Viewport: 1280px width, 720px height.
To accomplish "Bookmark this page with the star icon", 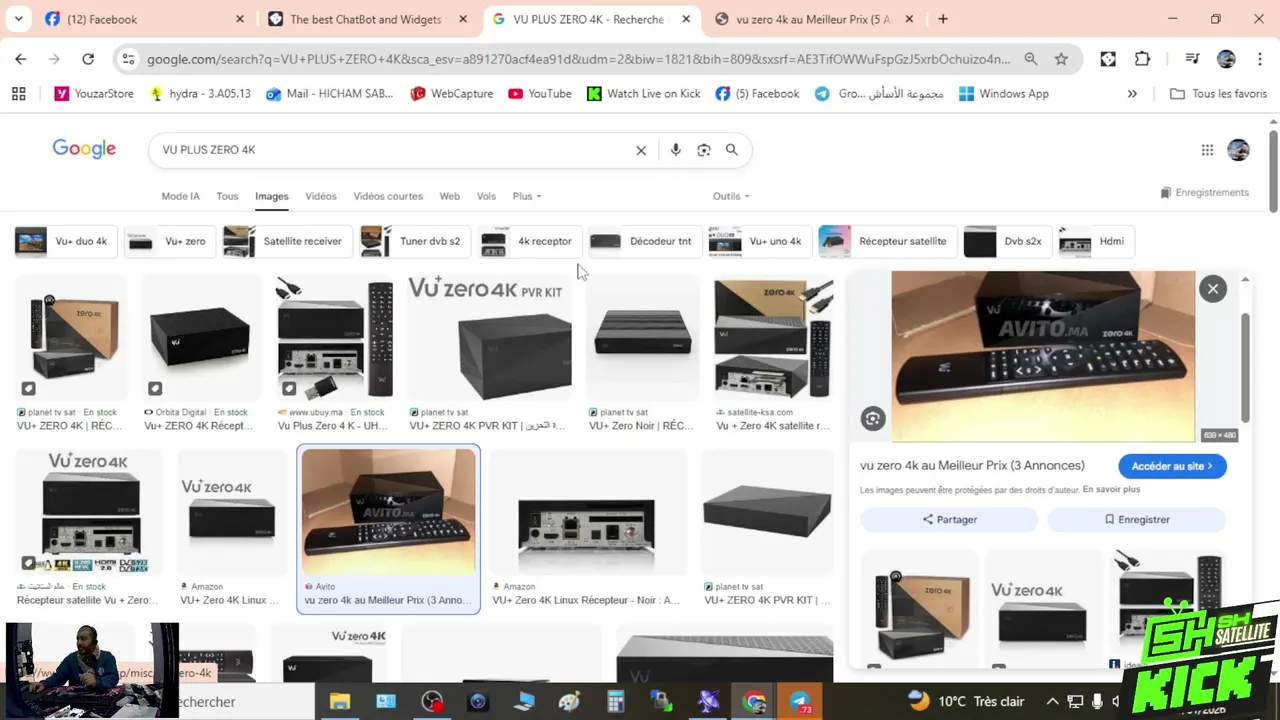I will click(1061, 59).
